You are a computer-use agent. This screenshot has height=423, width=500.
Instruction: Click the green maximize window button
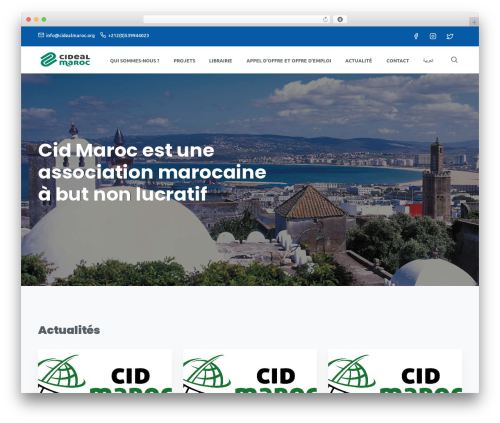click(44, 19)
